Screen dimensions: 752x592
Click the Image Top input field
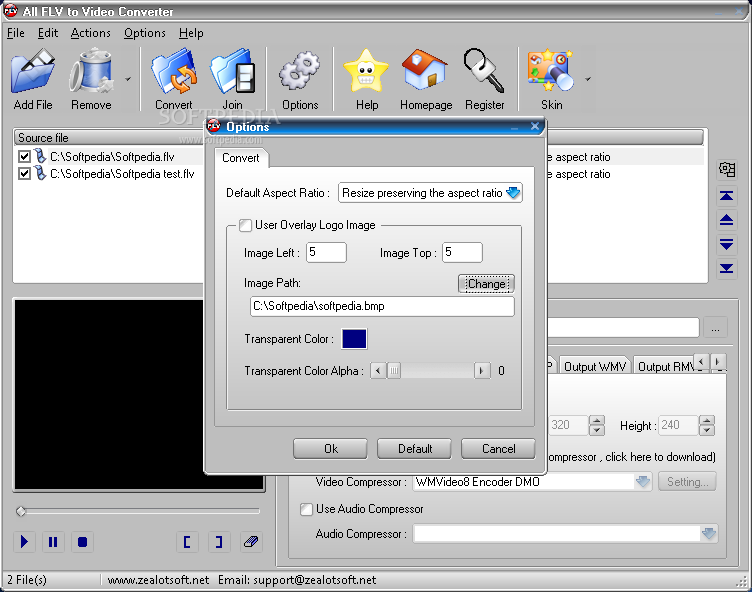click(x=462, y=252)
